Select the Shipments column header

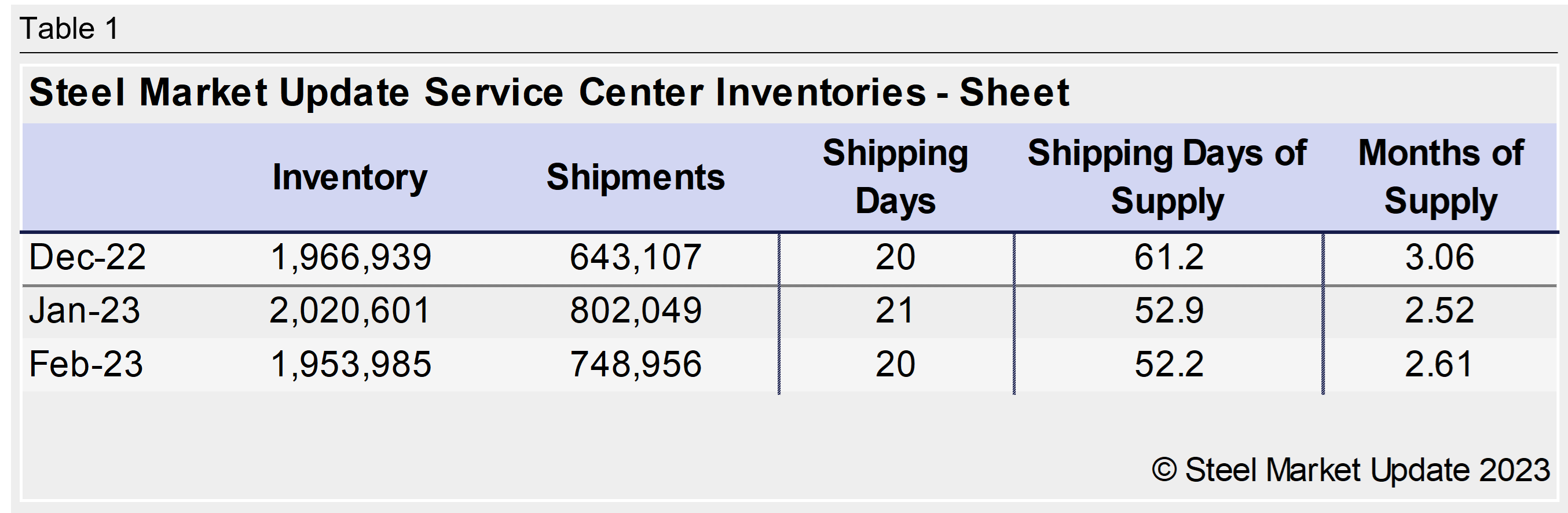pyautogui.click(x=635, y=177)
